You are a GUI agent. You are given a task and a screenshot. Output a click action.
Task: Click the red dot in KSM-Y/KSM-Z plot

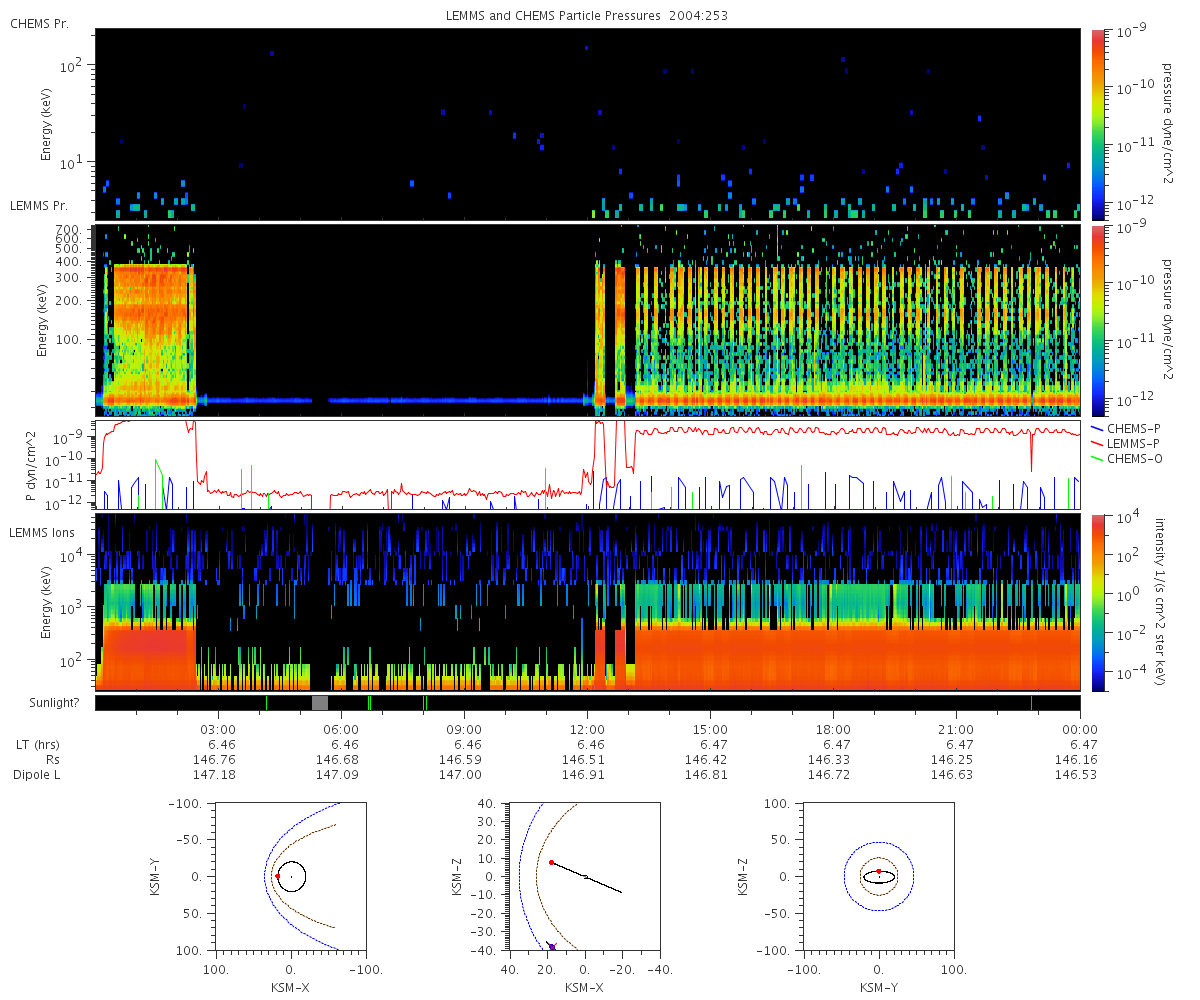[878, 871]
